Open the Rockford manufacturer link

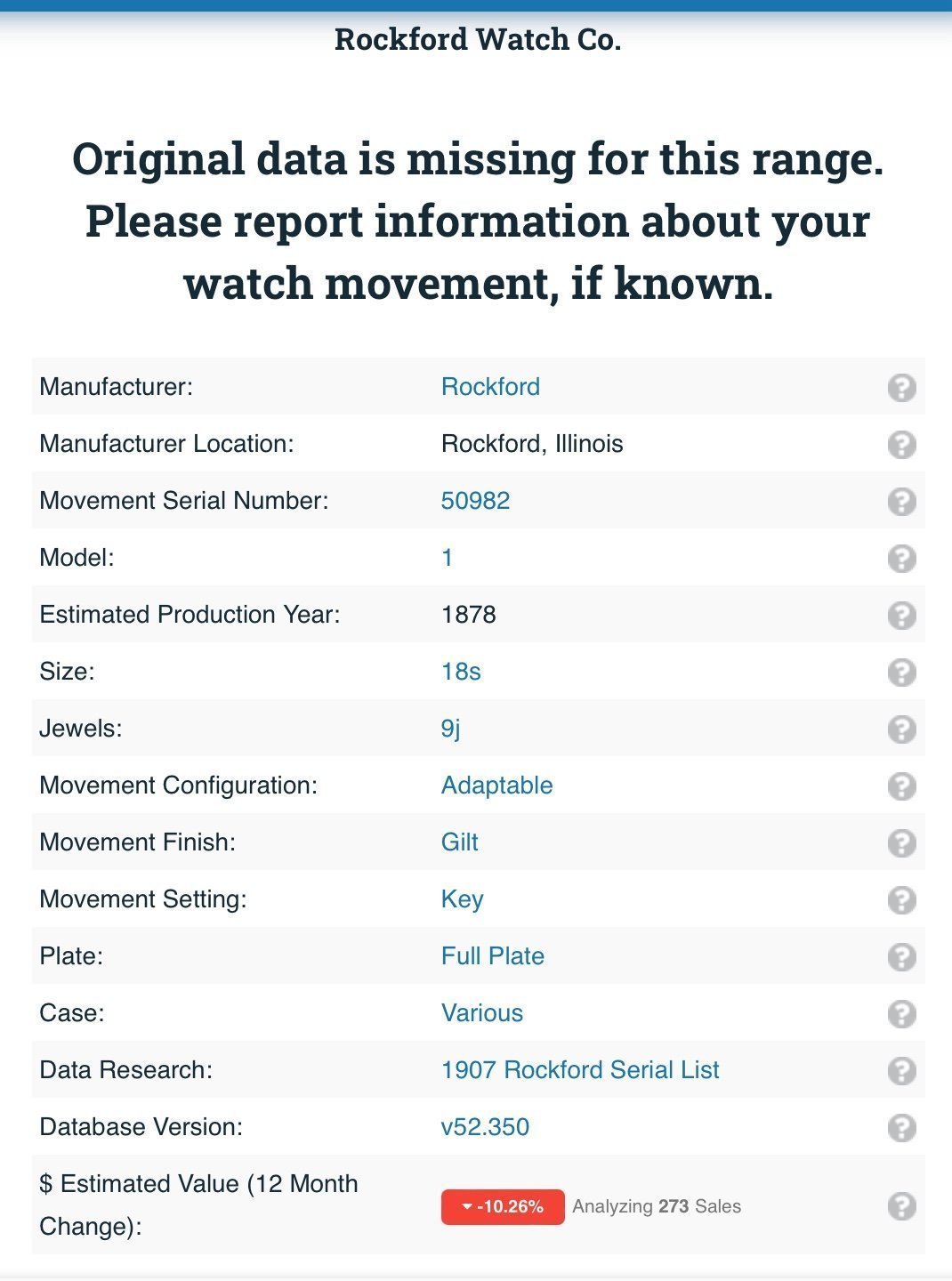coord(490,387)
